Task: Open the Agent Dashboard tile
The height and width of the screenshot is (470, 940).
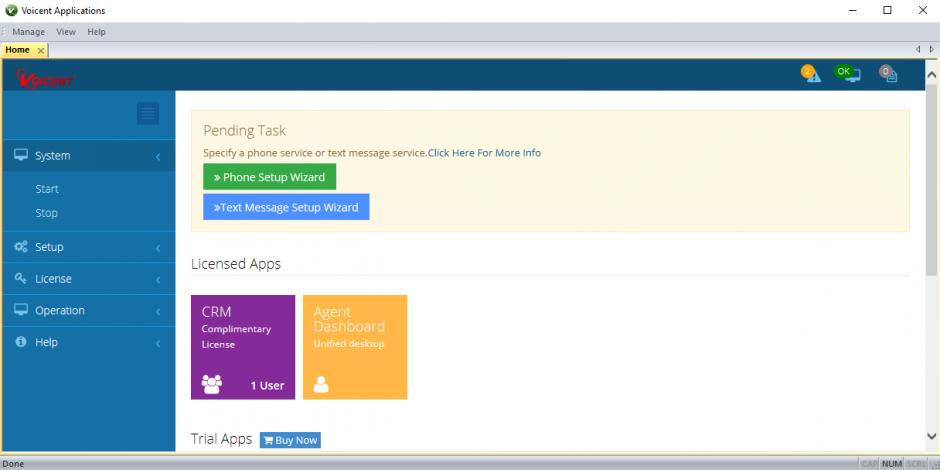Action: coord(355,347)
